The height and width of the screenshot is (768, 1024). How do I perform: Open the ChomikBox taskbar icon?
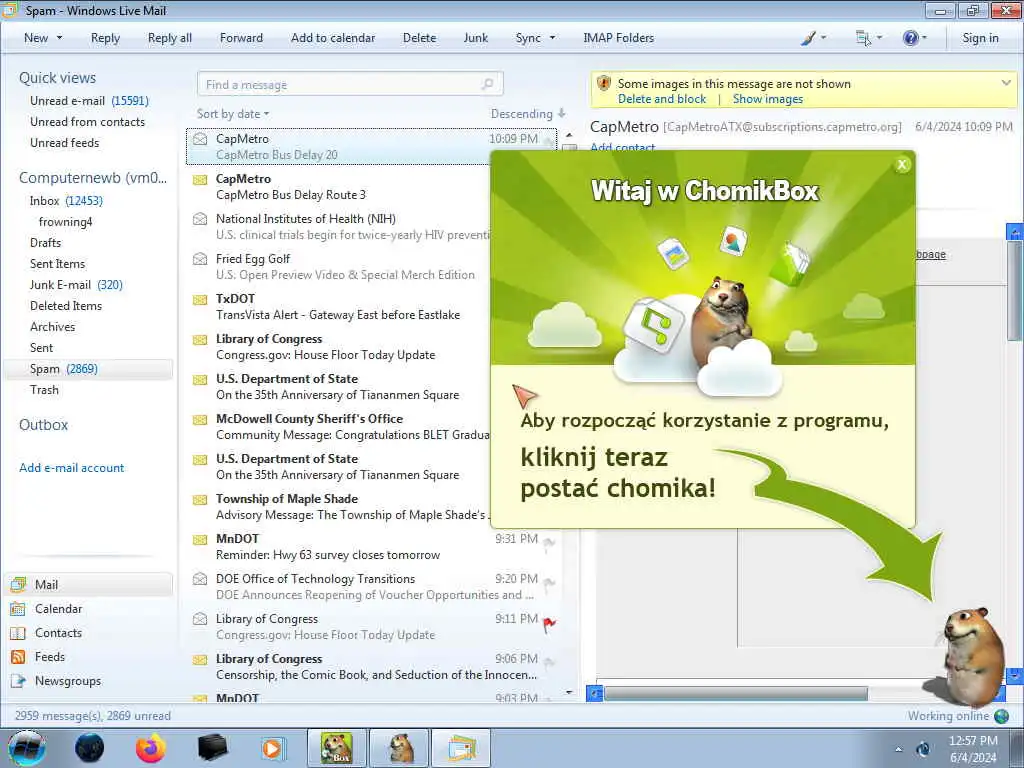pos(336,748)
